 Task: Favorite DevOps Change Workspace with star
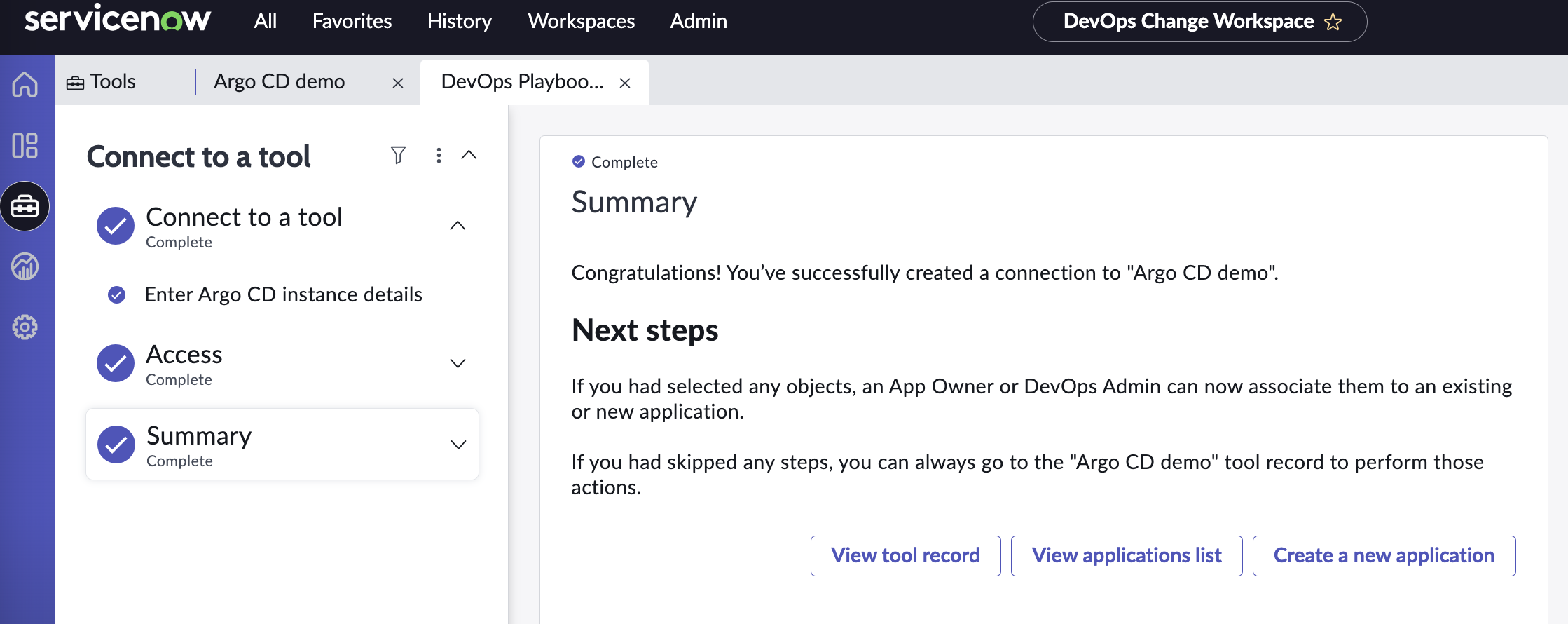coord(1333,22)
